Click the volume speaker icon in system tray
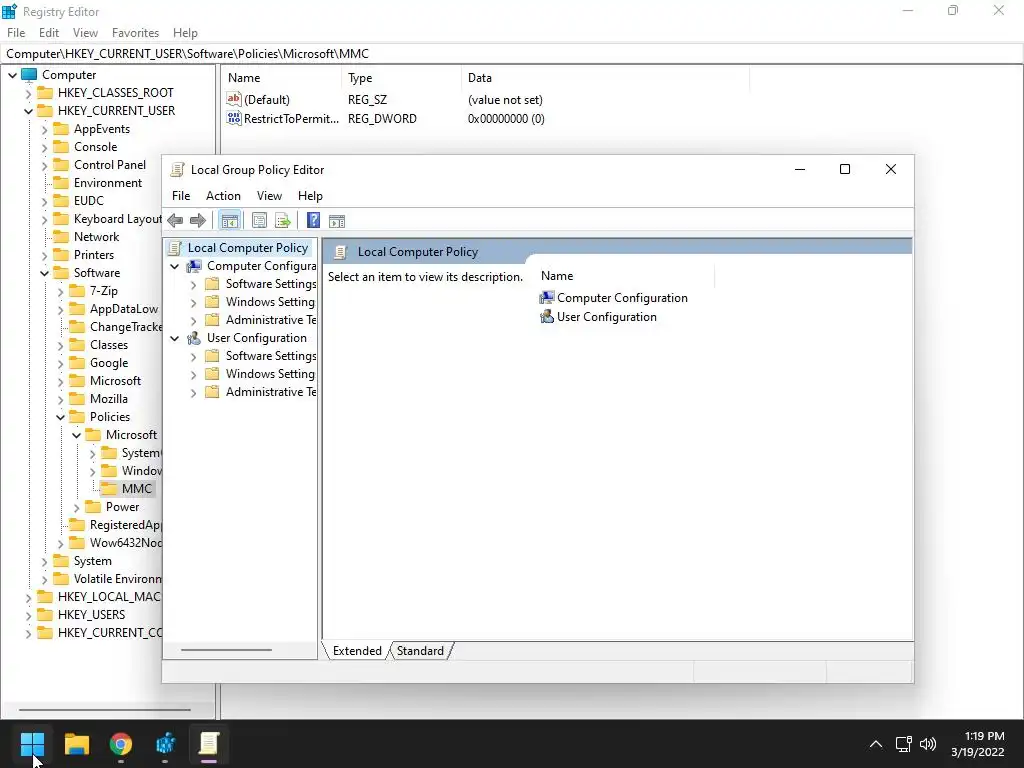Viewport: 1024px width, 768px height. click(927, 744)
